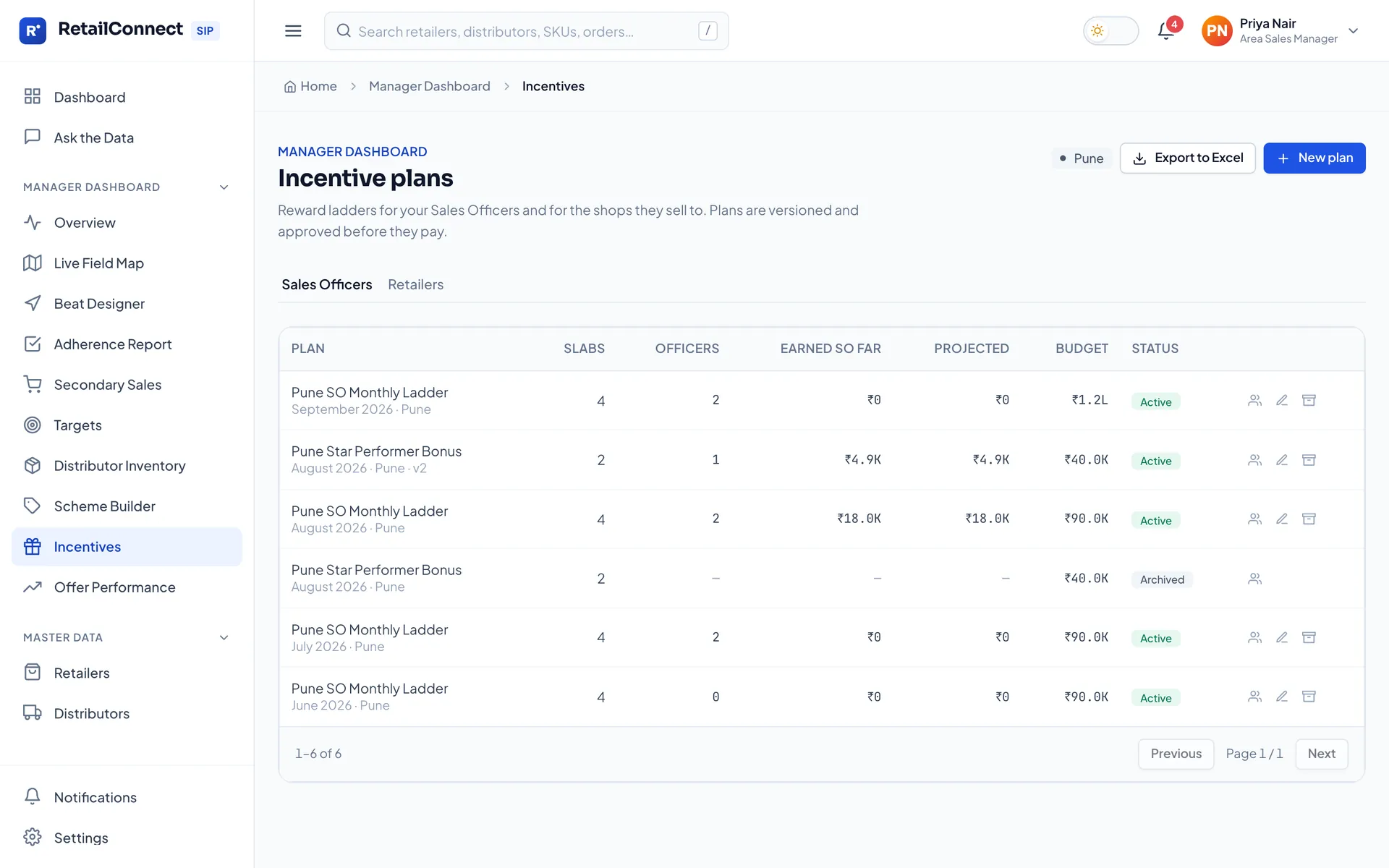The width and height of the screenshot is (1389, 868).
Task: Go to Home via breadcrumb
Action: [310, 86]
